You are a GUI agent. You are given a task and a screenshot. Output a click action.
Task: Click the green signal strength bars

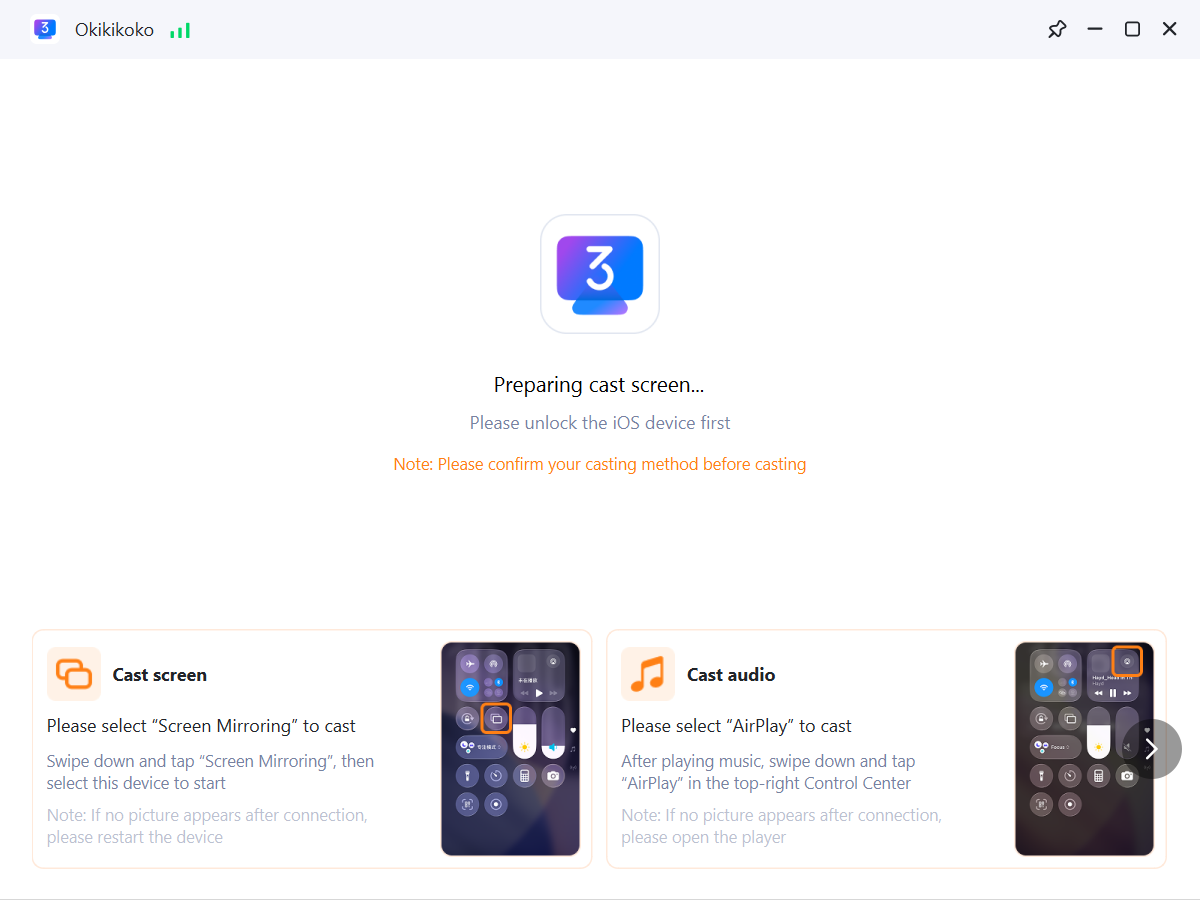click(180, 31)
